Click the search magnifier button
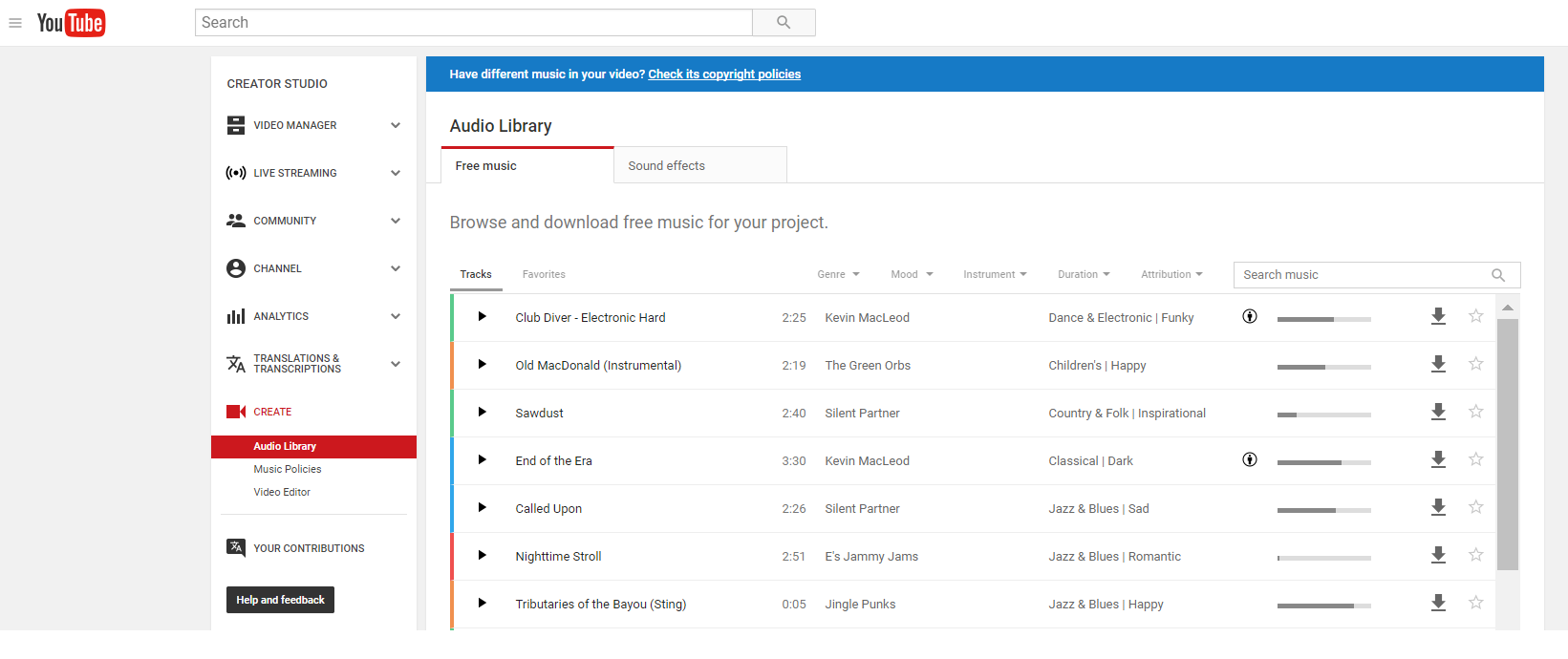1568x659 pixels. pos(784,22)
